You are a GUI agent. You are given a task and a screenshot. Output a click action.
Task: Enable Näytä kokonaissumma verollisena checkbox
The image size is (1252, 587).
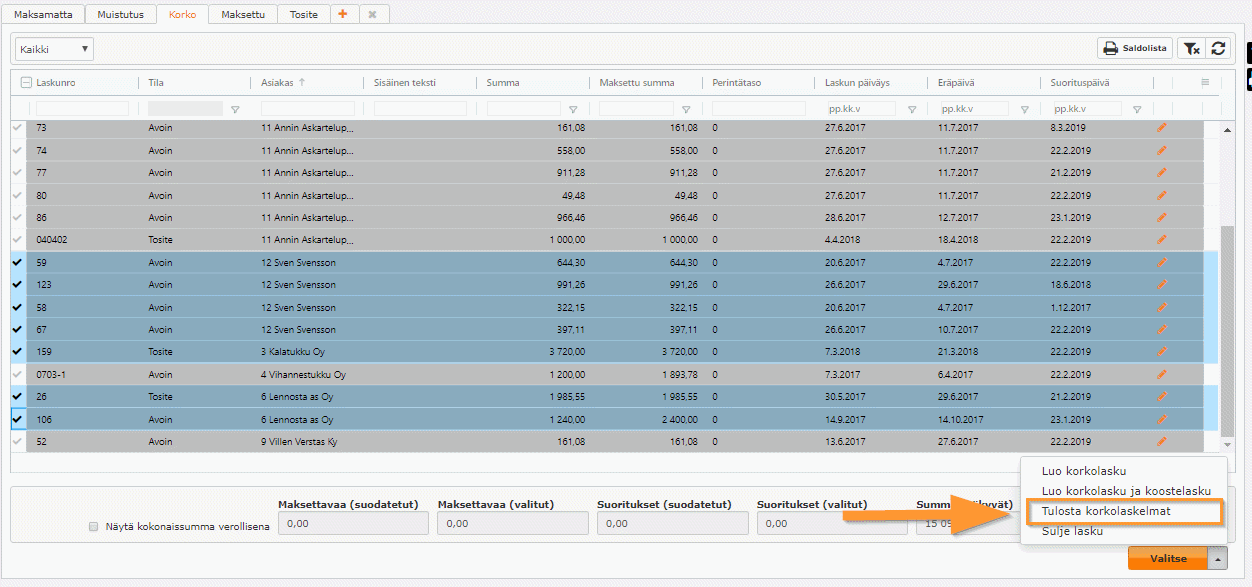tap(94, 526)
